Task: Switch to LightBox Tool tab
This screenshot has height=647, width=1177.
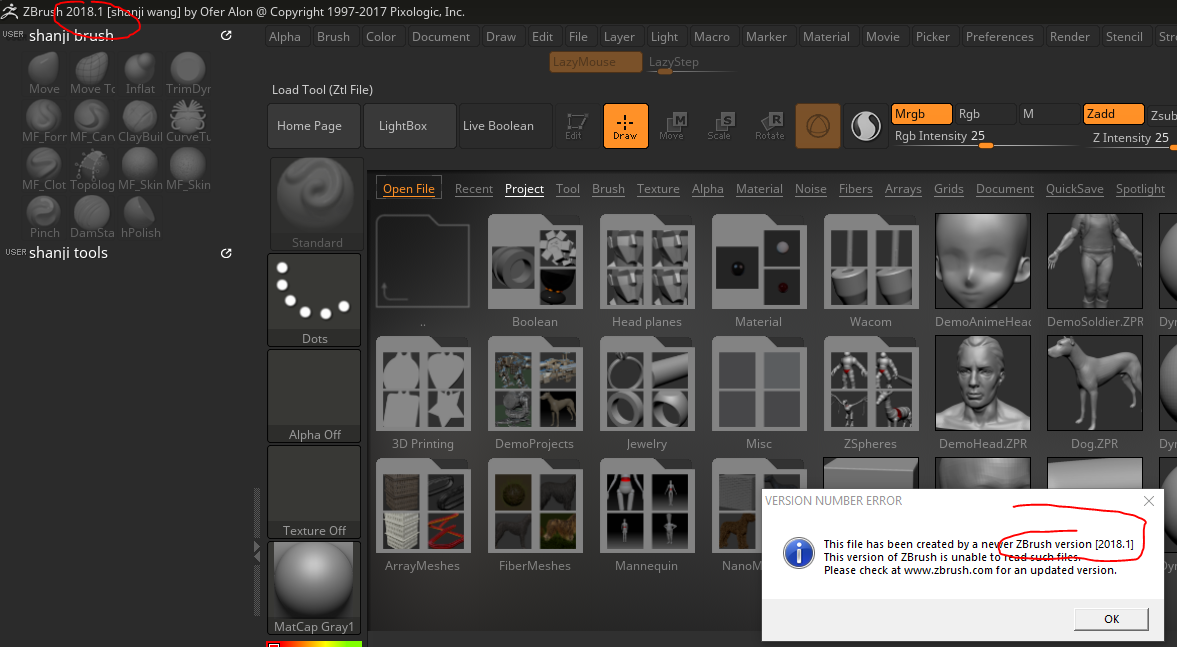Action: (567, 189)
